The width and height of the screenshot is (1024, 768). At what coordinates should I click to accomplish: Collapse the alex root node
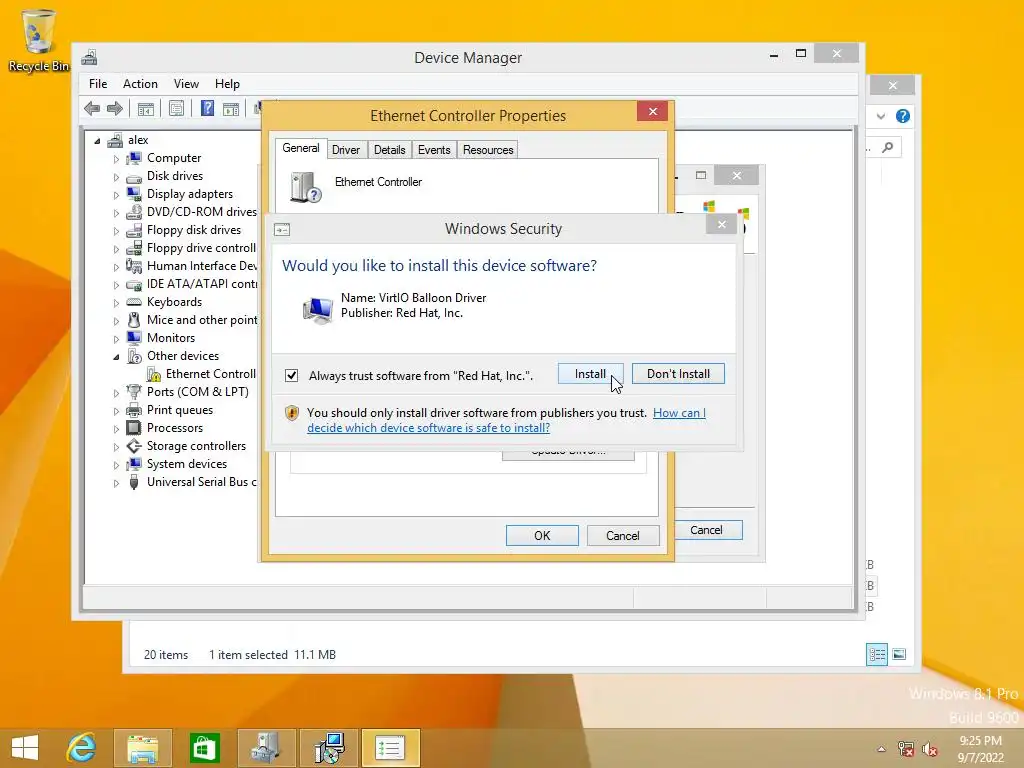coord(97,140)
